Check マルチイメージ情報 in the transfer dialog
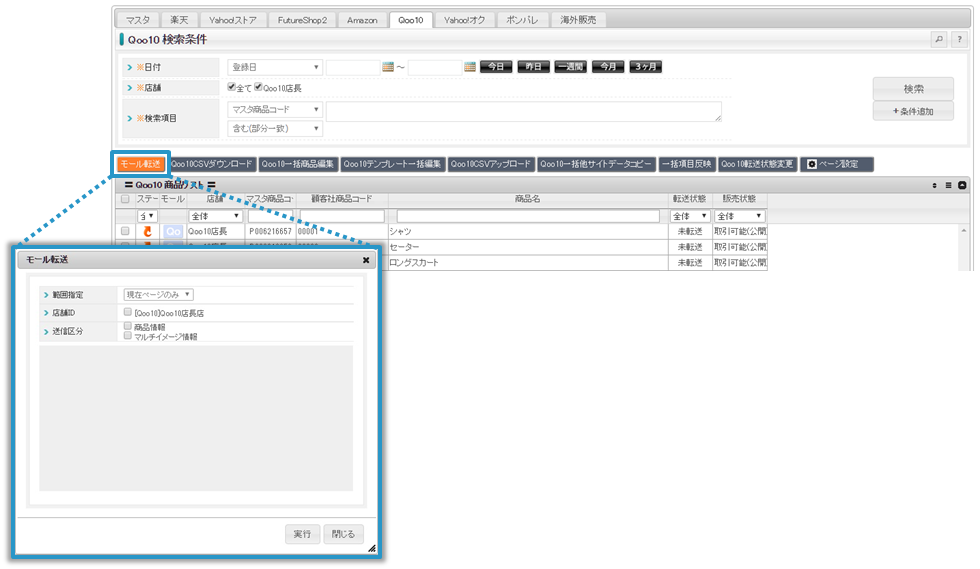The image size is (980, 569). (x=128, y=336)
